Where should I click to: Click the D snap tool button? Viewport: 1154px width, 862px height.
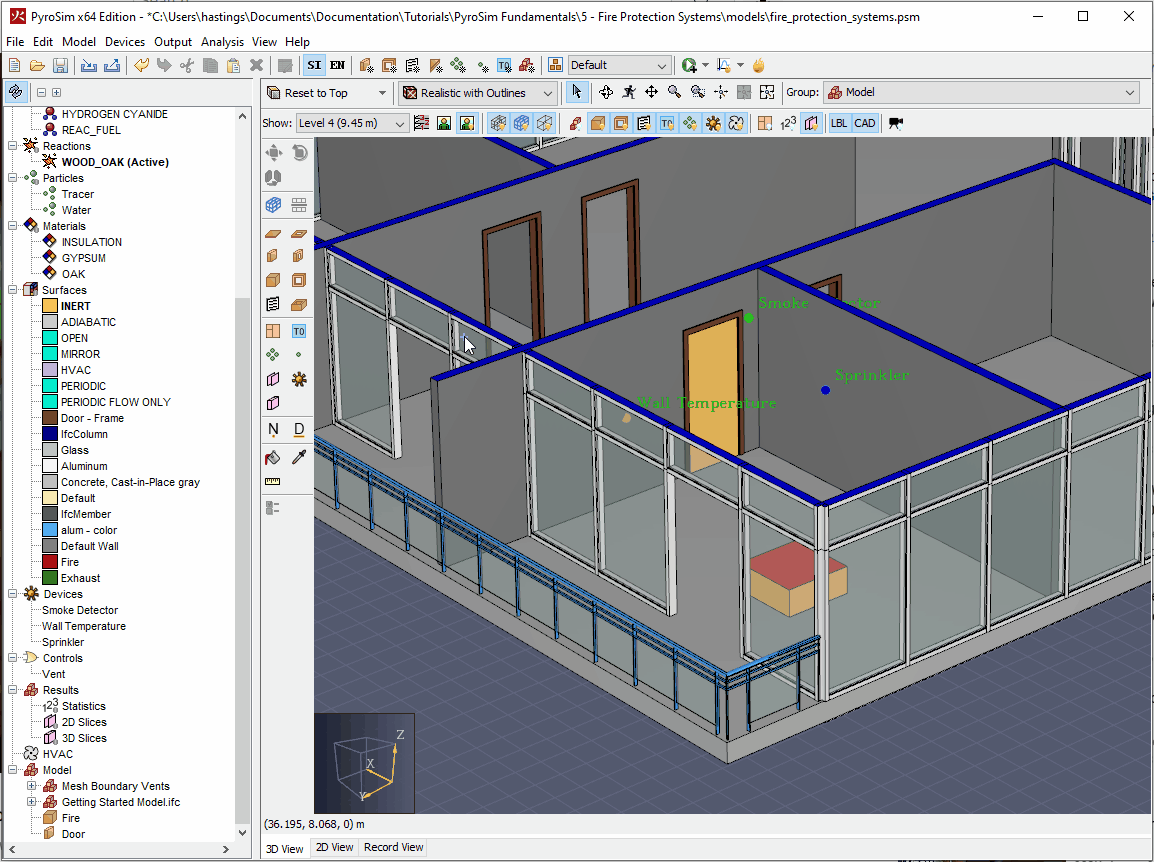pyautogui.click(x=299, y=429)
